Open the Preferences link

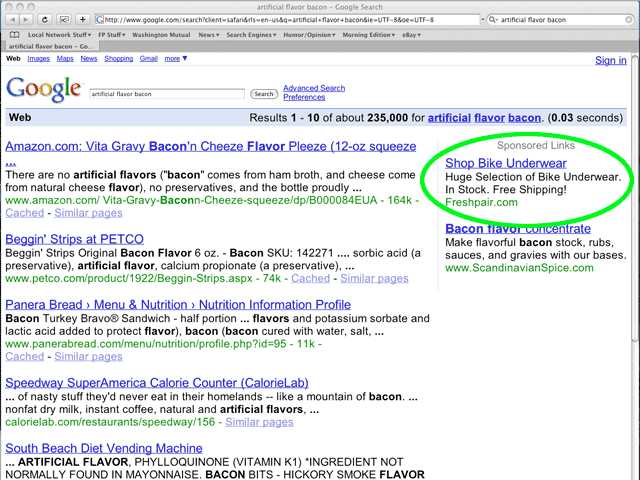[304, 97]
